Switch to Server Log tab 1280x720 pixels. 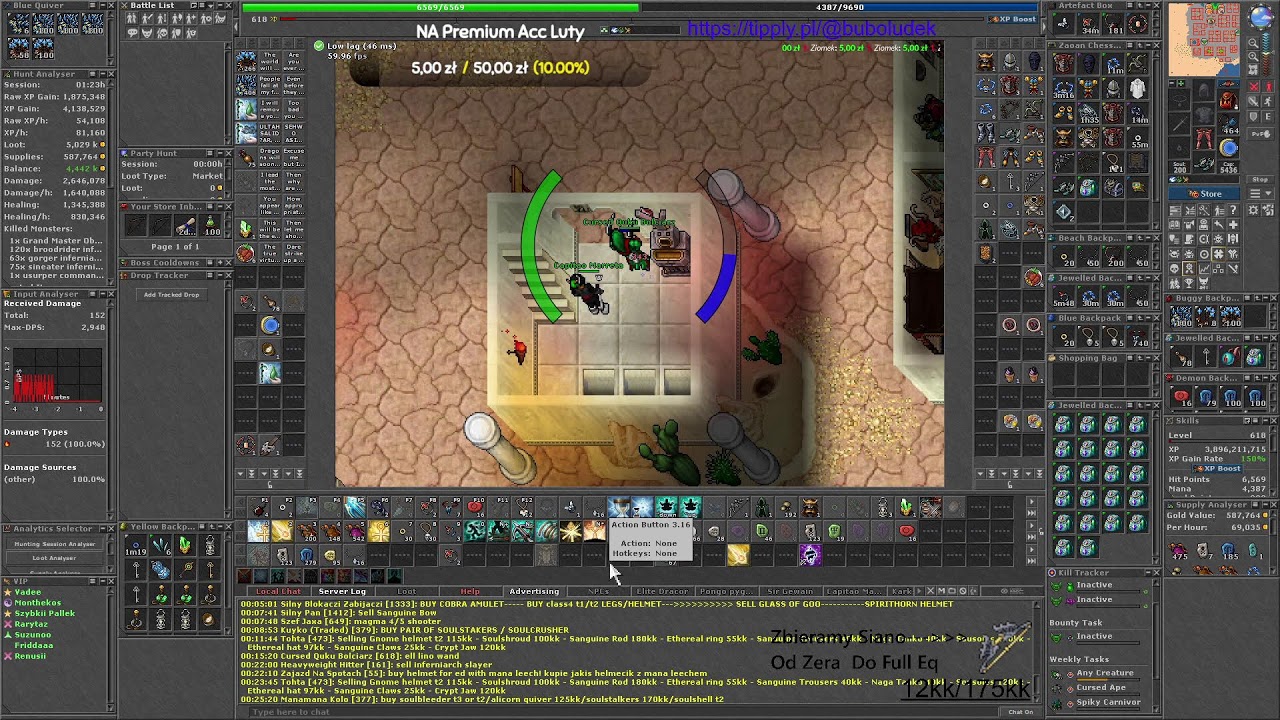342,592
